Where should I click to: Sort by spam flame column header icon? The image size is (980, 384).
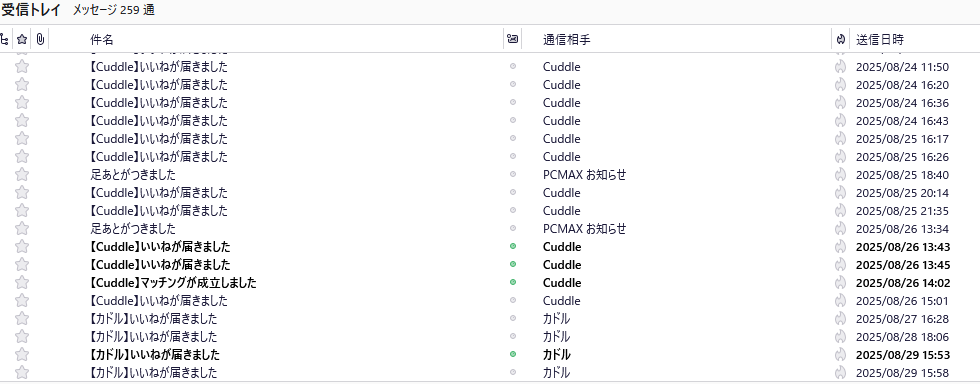pos(841,40)
